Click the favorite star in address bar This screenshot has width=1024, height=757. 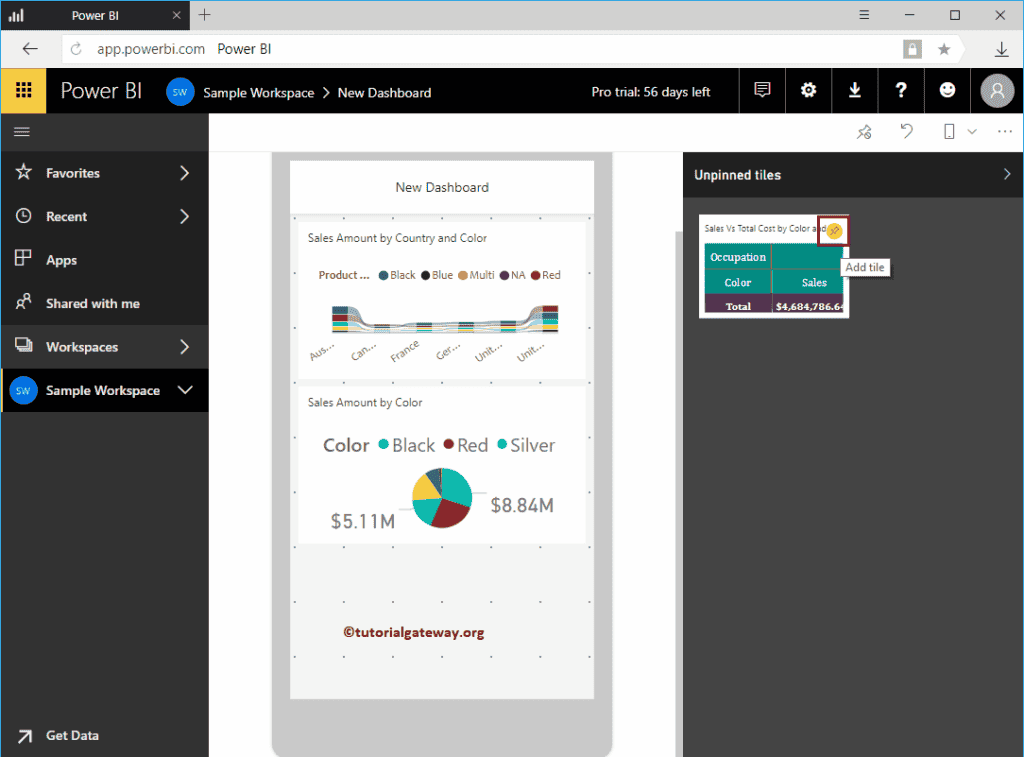pyautogui.click(x=944, y=49)
